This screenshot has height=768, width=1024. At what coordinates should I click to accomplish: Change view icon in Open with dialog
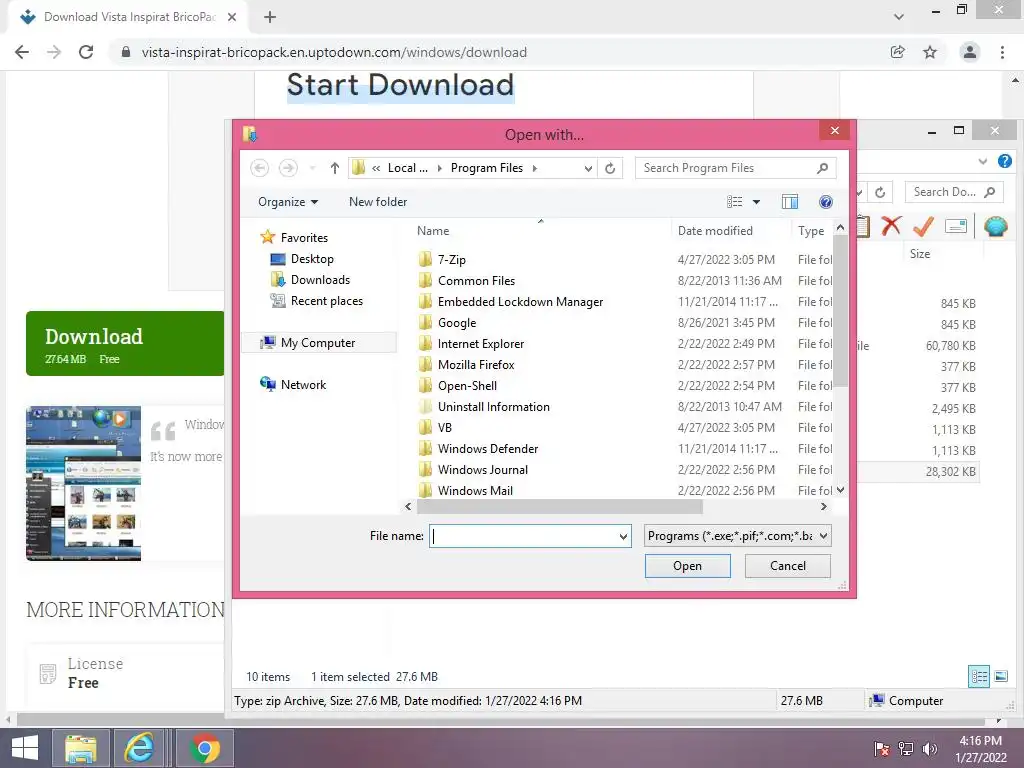click(x=735, y=202)
